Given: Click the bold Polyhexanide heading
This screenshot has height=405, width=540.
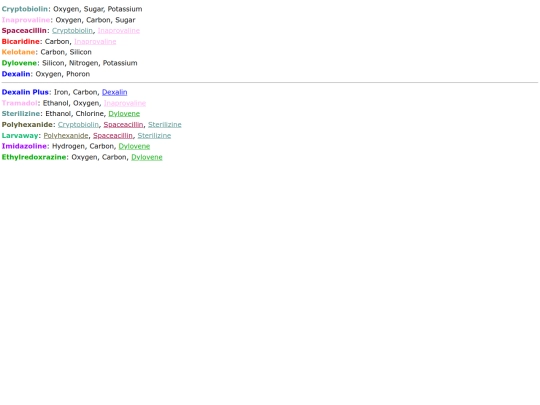Looking at the screenshot, I should (x=27, y=125).
